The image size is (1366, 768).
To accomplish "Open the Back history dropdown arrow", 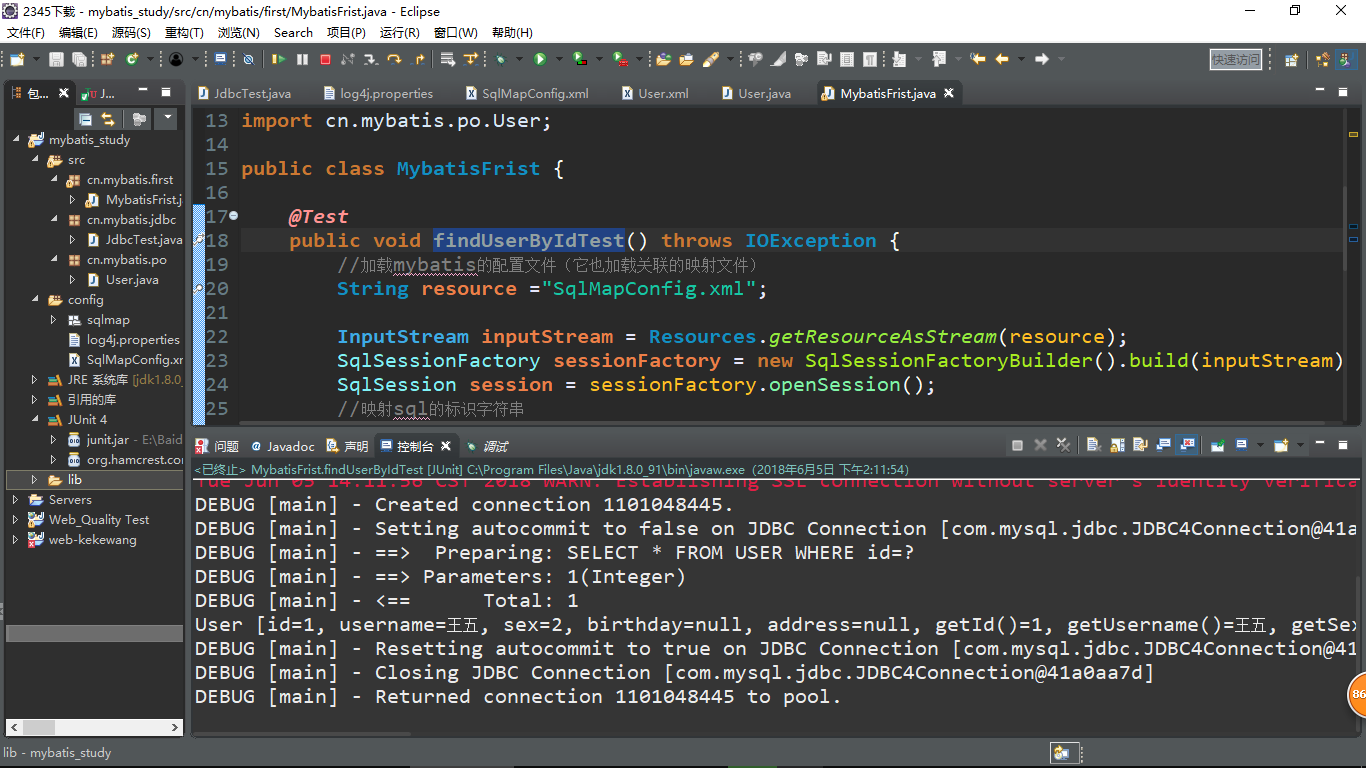I will pyautogui.click(x=1021, y=59).
